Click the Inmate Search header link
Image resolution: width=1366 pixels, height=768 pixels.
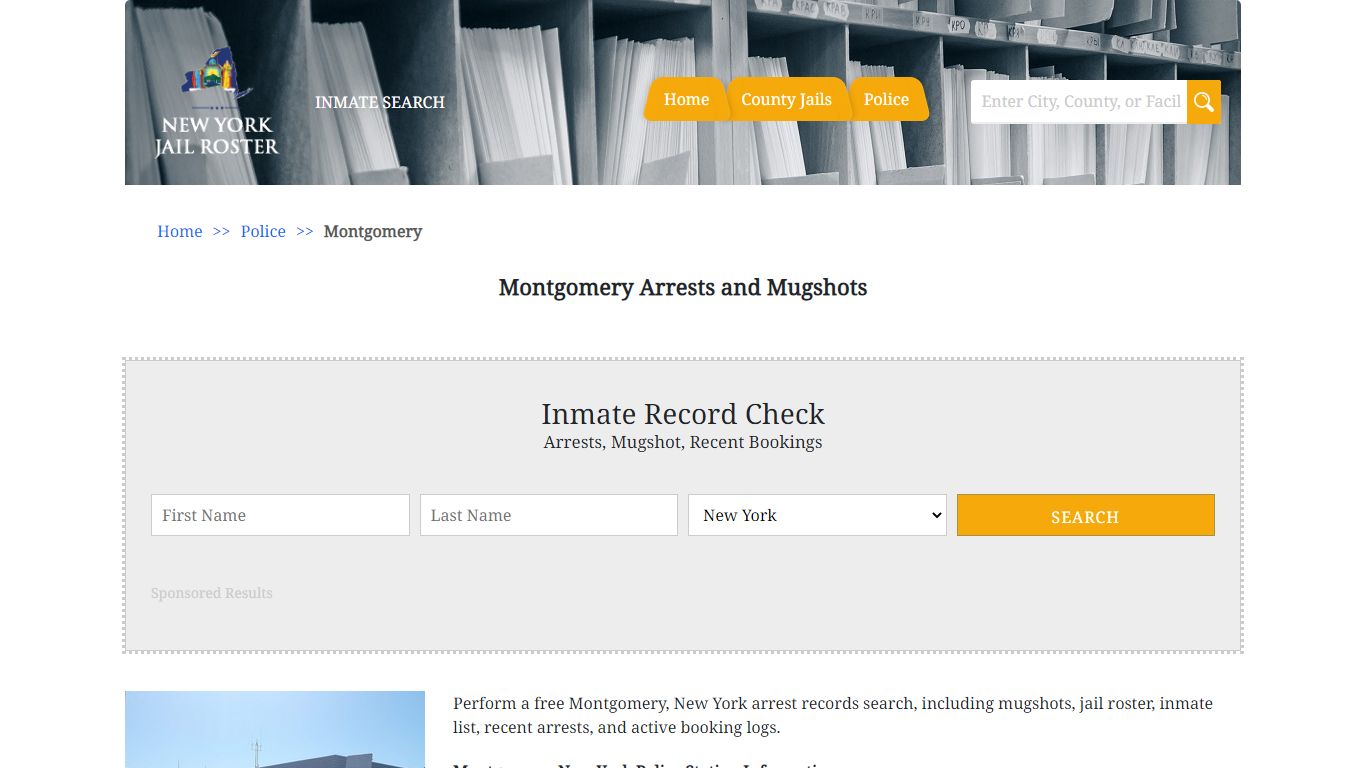[x=380, y=102]
